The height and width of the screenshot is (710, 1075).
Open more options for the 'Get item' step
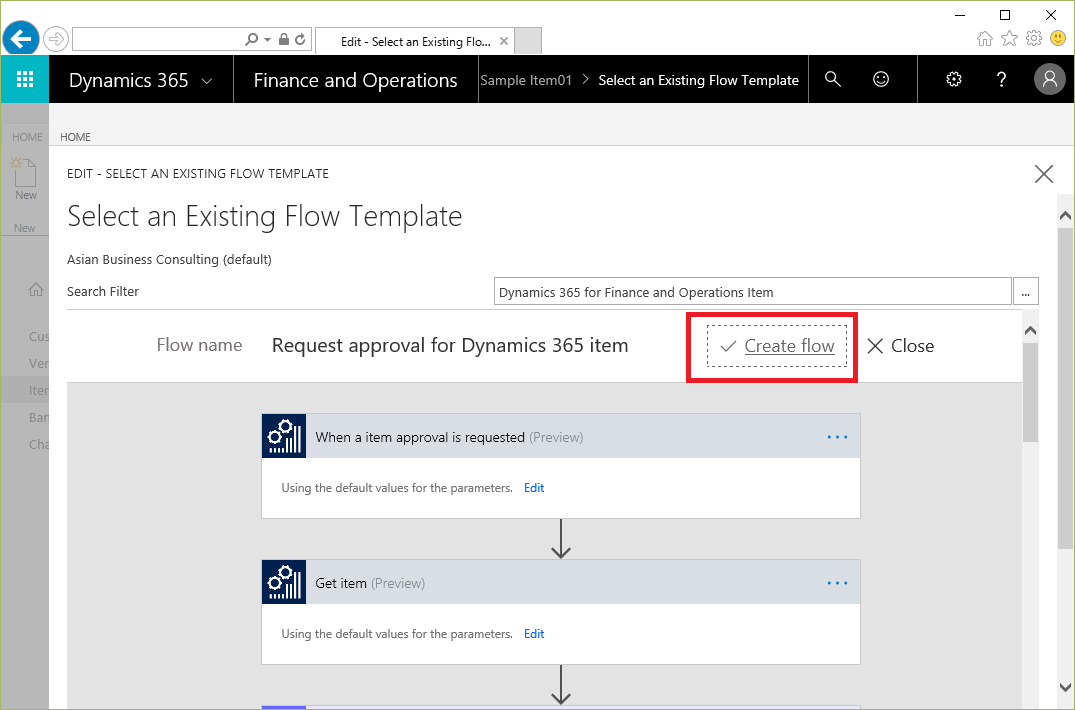pyautogui.click(x=837, y=583)
